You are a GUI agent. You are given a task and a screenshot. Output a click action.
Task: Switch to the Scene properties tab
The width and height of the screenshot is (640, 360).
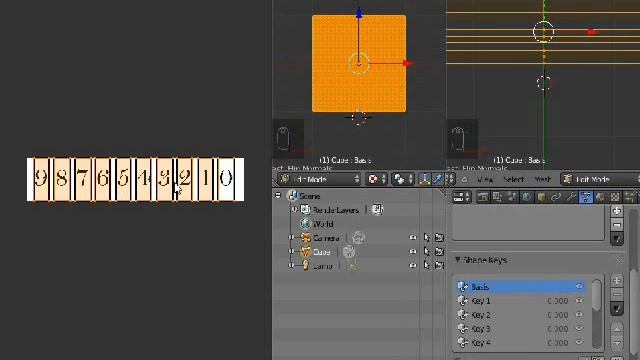pos(512,197)
